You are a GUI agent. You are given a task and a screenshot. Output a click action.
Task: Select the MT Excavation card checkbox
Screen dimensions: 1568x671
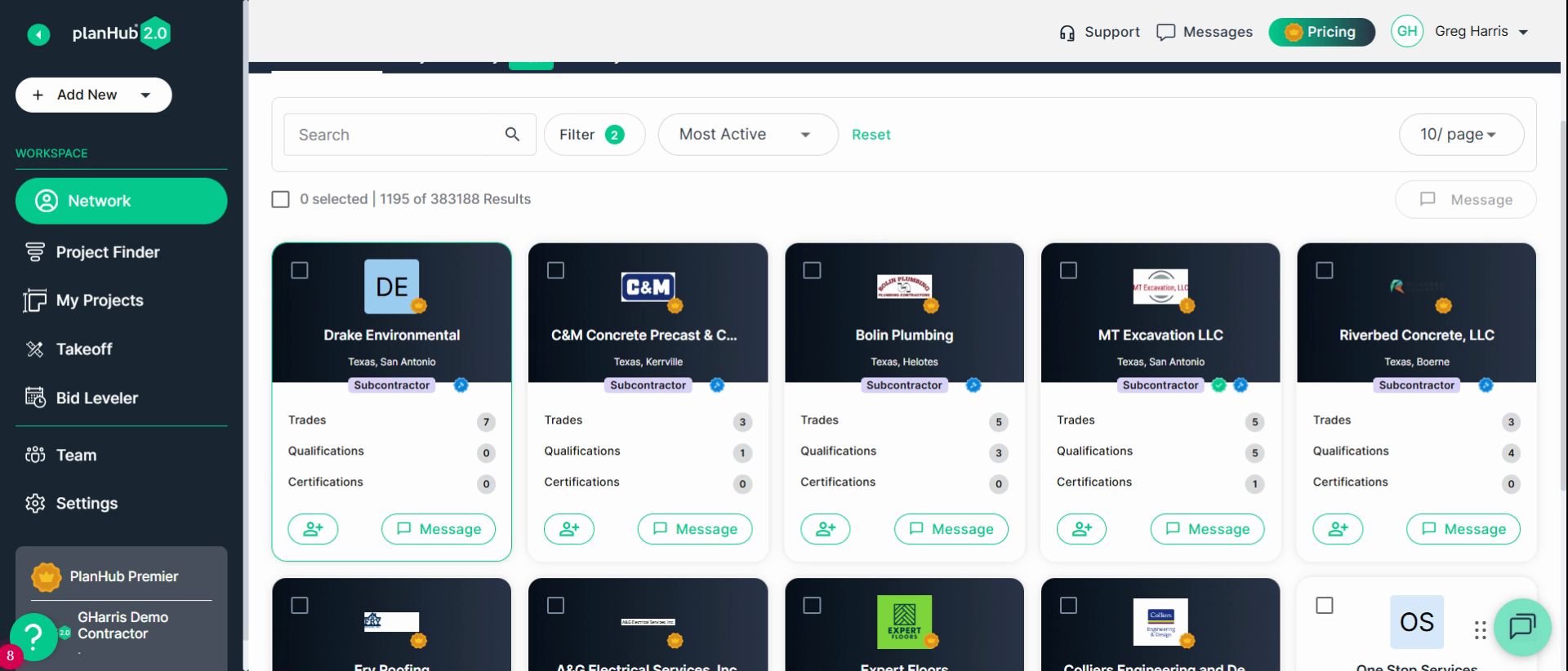point(1068,270)
